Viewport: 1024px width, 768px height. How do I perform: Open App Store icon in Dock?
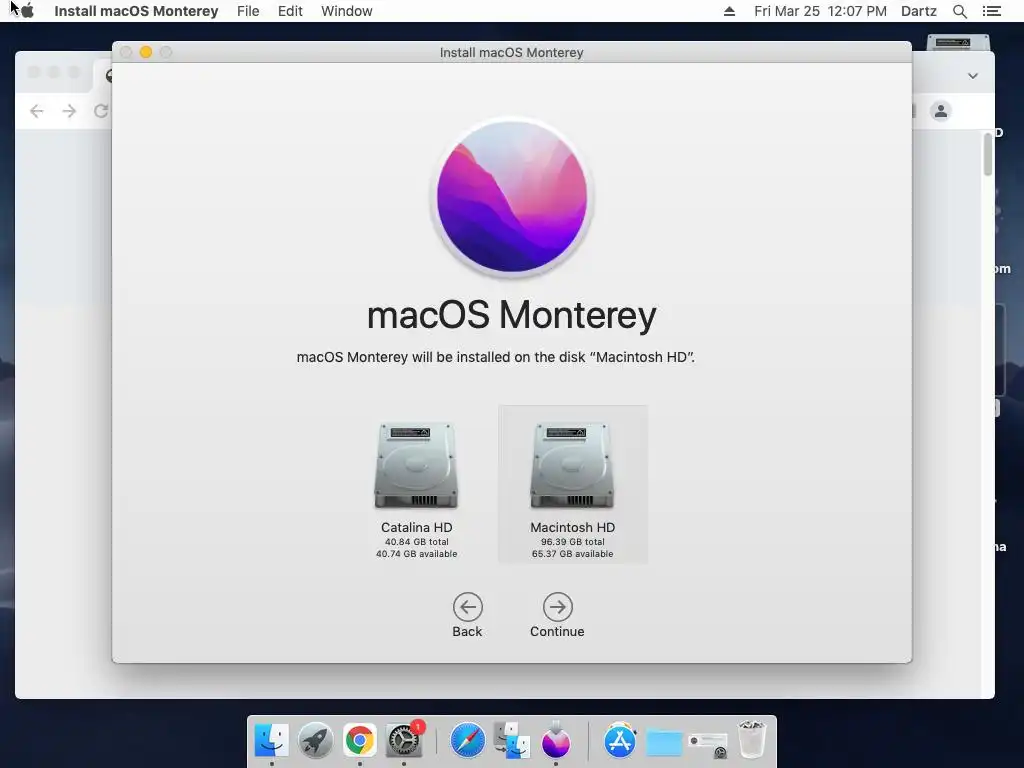(620, 740)
